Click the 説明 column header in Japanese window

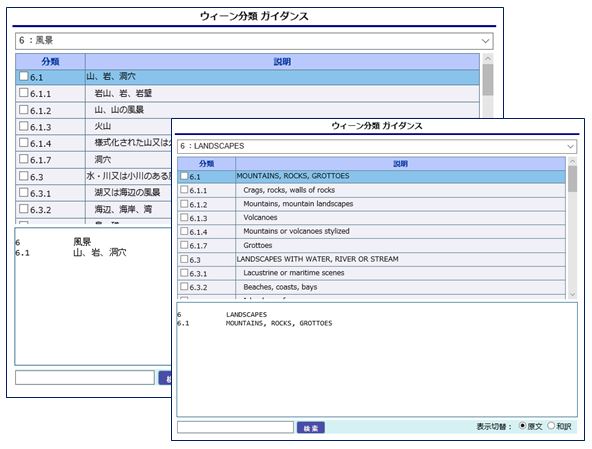[282, 62]
